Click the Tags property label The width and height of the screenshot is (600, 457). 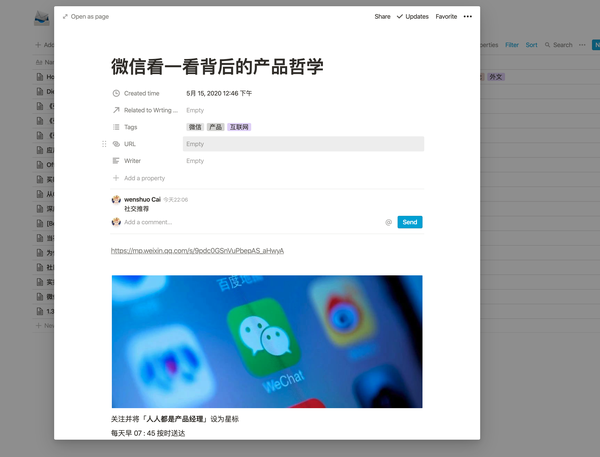130,127
